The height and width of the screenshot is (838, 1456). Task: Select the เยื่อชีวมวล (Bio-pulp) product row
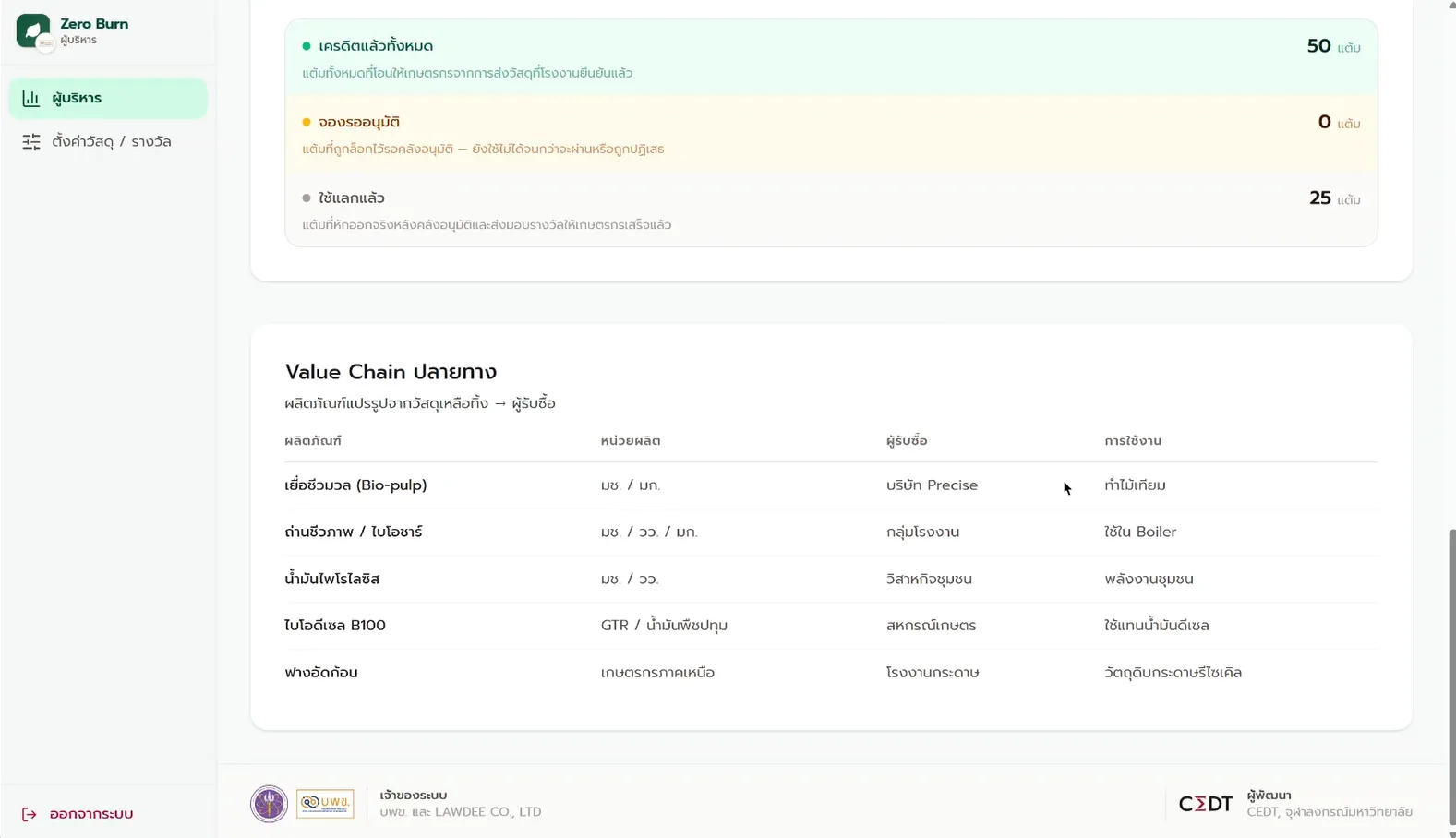point(831,485)
